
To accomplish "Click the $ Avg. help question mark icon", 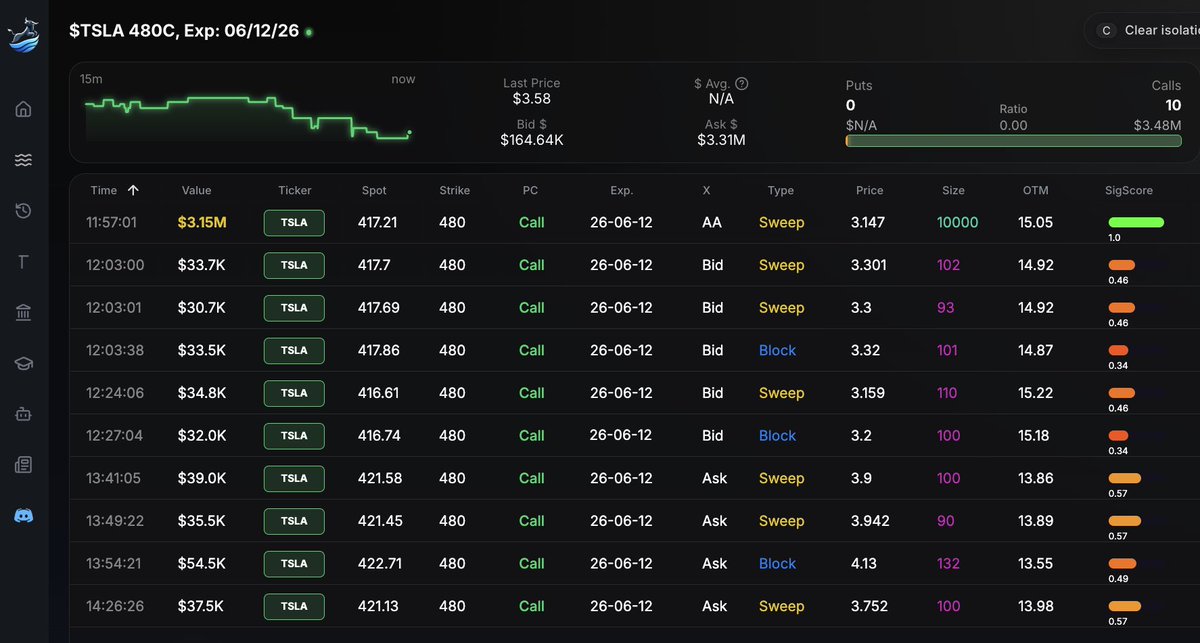I will (742, 84).
